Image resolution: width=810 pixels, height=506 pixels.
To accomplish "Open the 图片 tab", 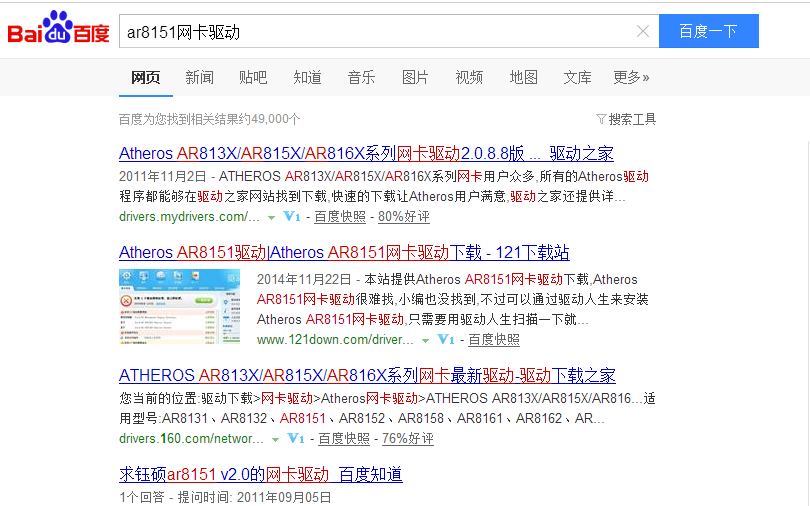I will click(415, 77).
